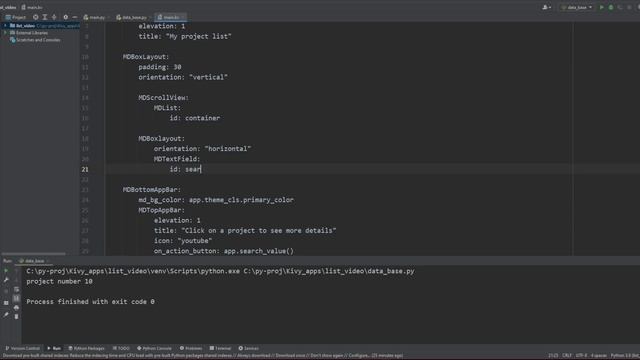Open the user account dropdown in toolbar

(547, 7)
